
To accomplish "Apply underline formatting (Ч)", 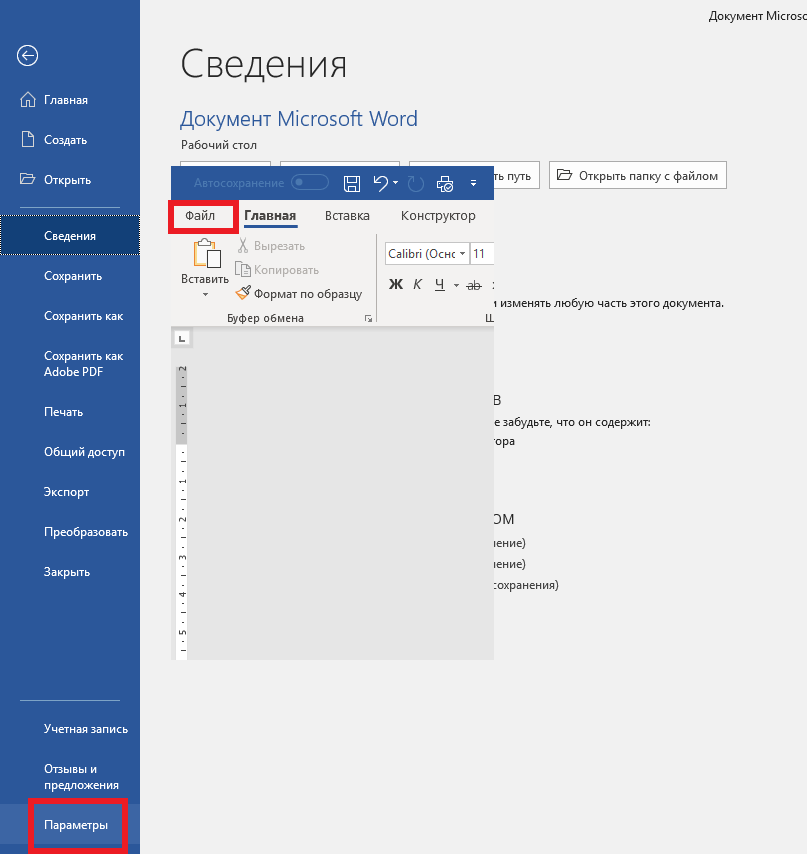I will tap(439, 285).
